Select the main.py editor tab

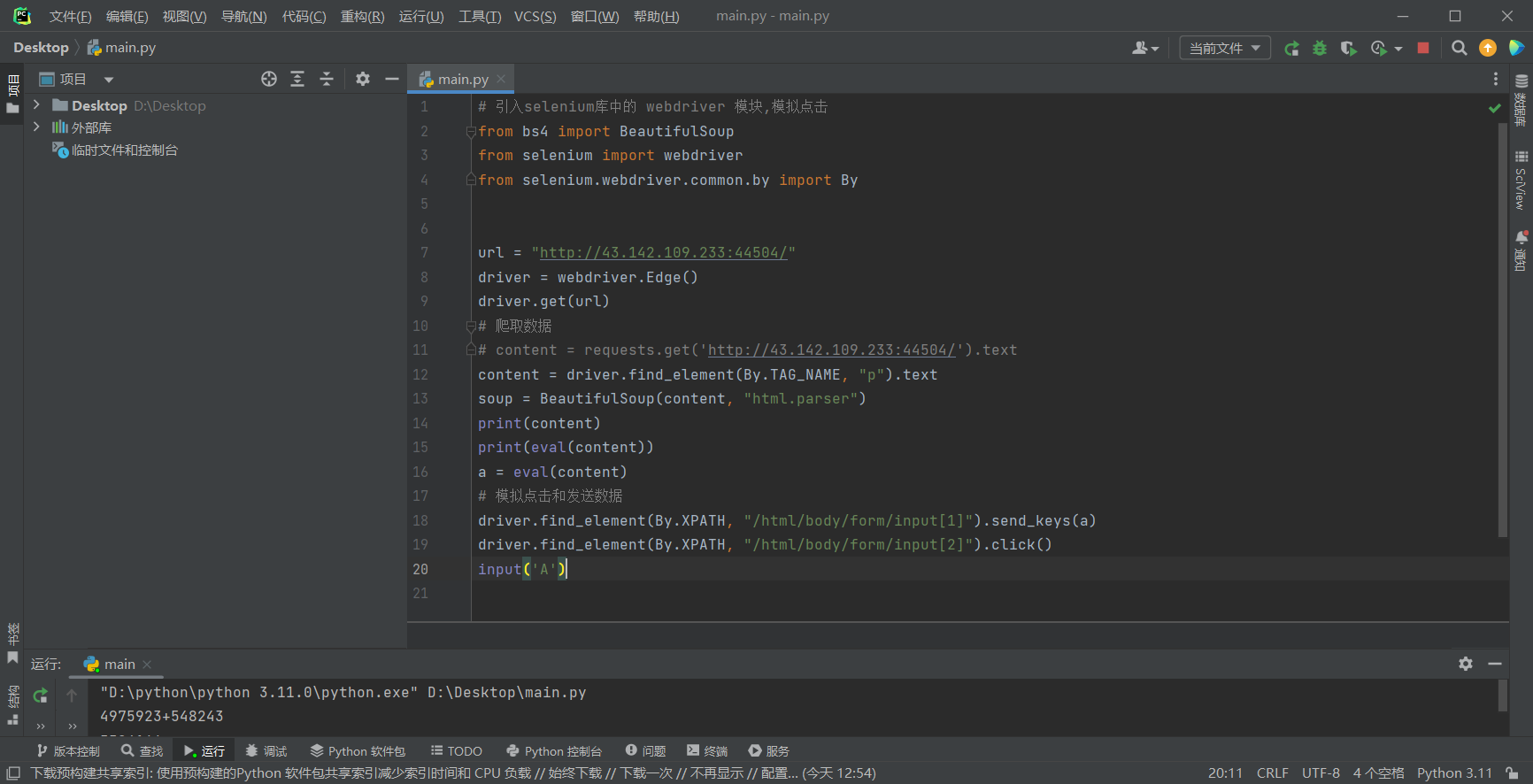coord(460,79)
